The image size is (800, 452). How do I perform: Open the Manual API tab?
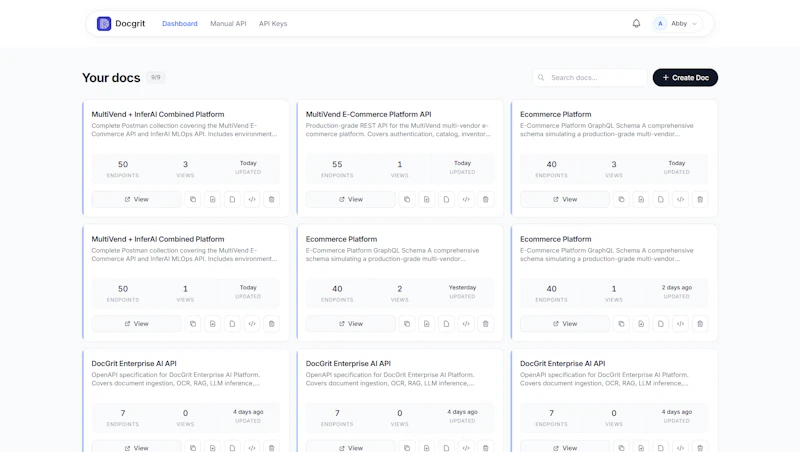(x=228, y=23)
